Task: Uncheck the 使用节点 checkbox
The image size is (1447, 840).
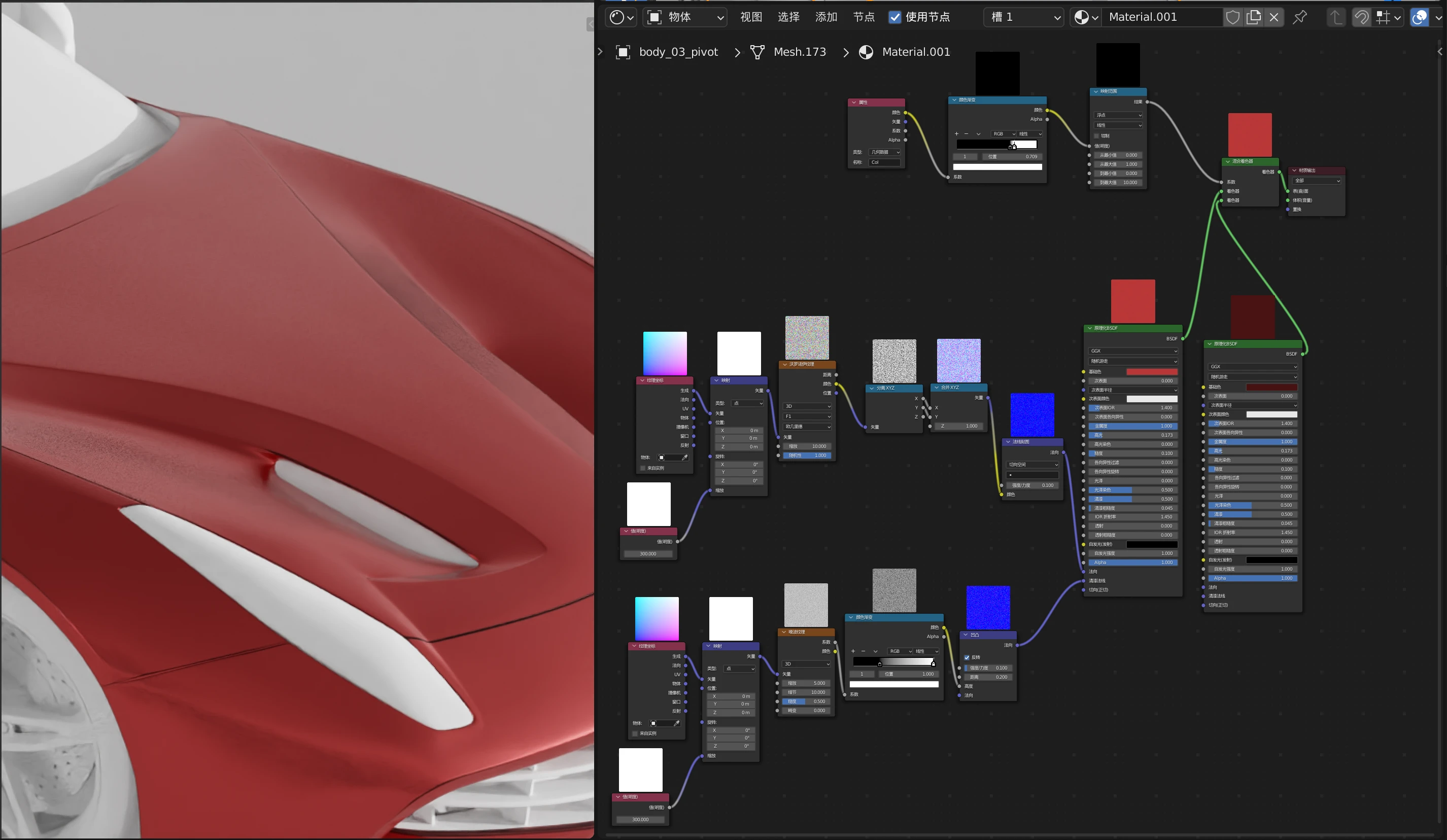Action: click(x=894, y=17)
